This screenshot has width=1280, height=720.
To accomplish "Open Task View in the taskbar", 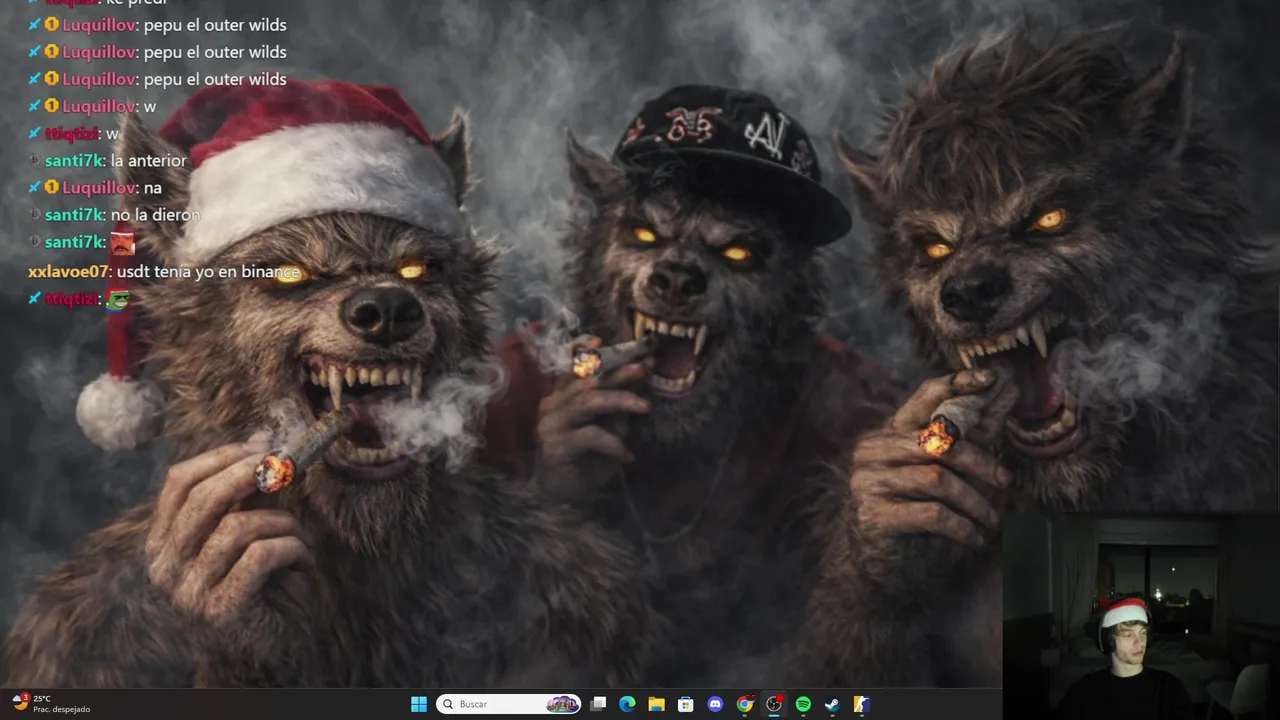I will (x=598, y=704).
